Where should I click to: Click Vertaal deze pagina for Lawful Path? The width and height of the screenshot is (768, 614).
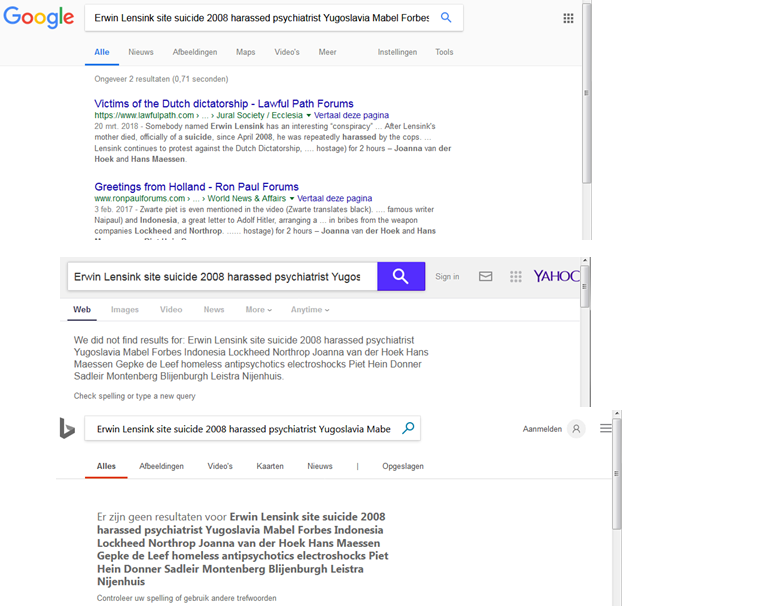click(351, 115)
